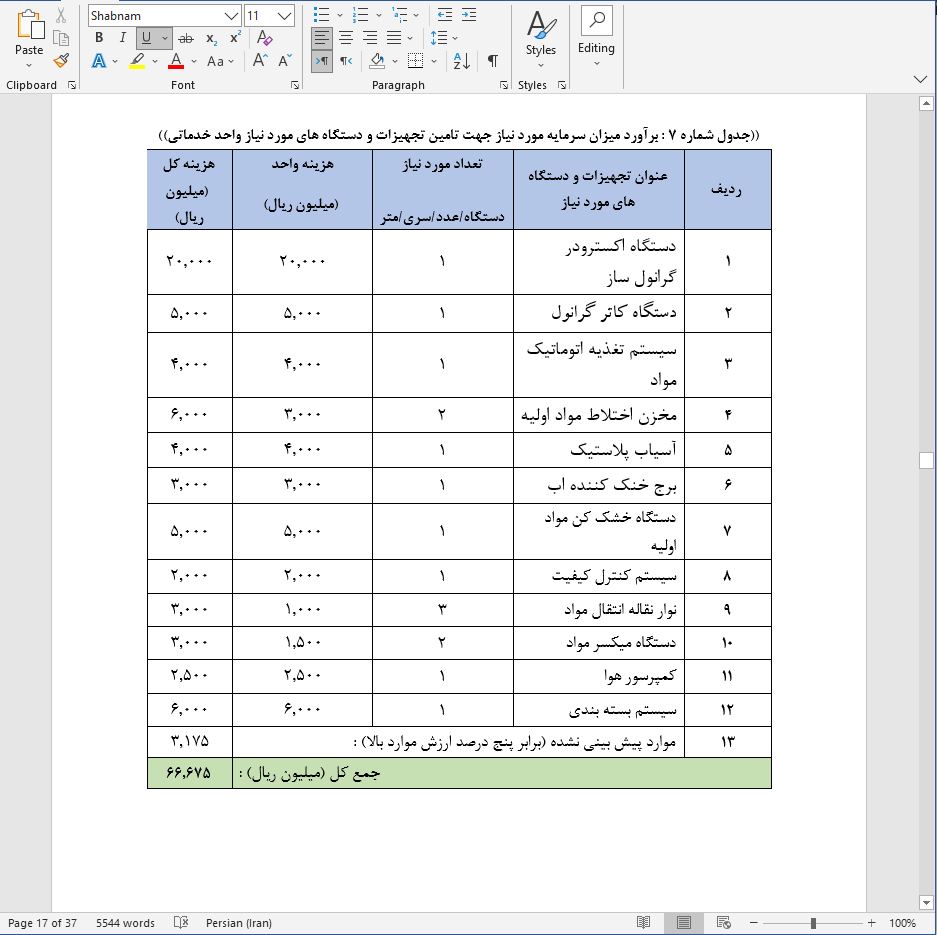Toggle right-to-left text direction
Viewport: 937px width, 935px height.
[x=346, y=60]
